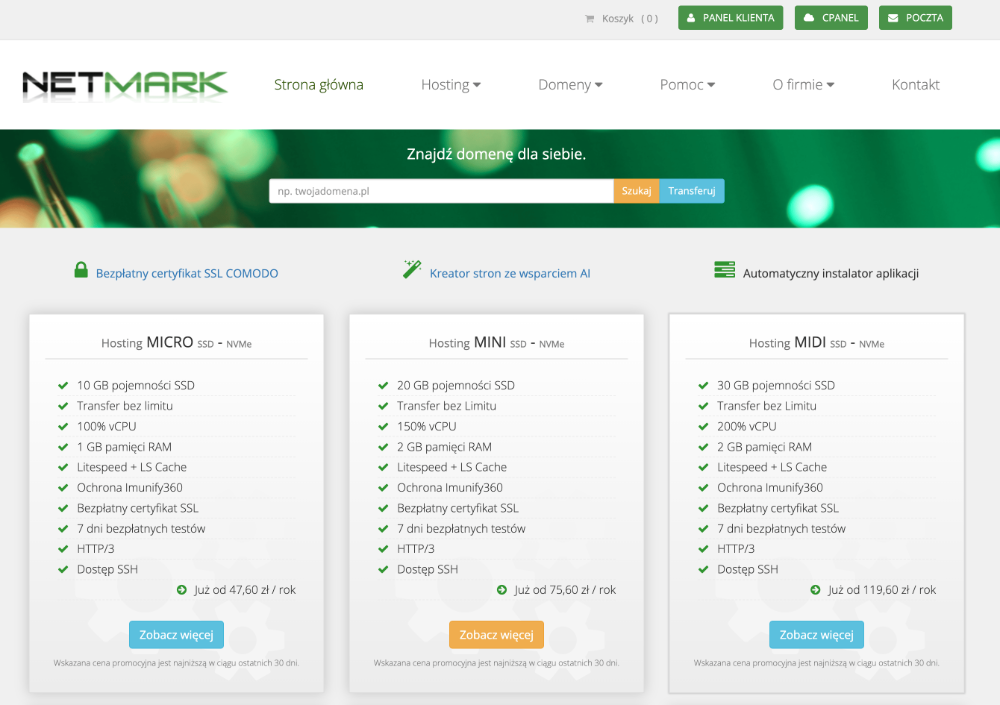Click the padlock icon for free SSL COMODO
This screenshot has height=705, width=1000.
pyautogui.click(x=80, y=270)
